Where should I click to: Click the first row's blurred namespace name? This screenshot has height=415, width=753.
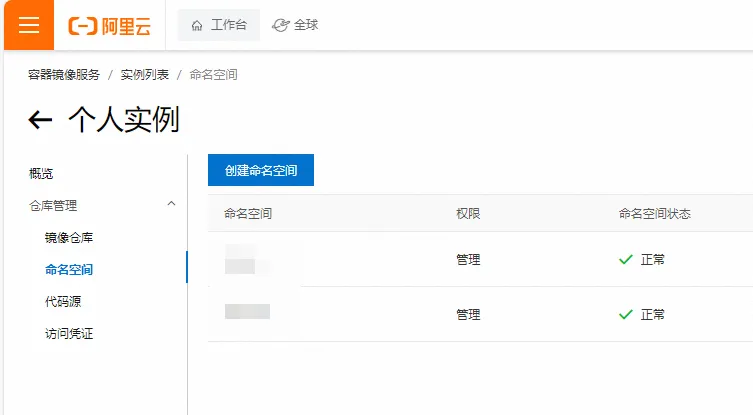(x=241, y=259)
